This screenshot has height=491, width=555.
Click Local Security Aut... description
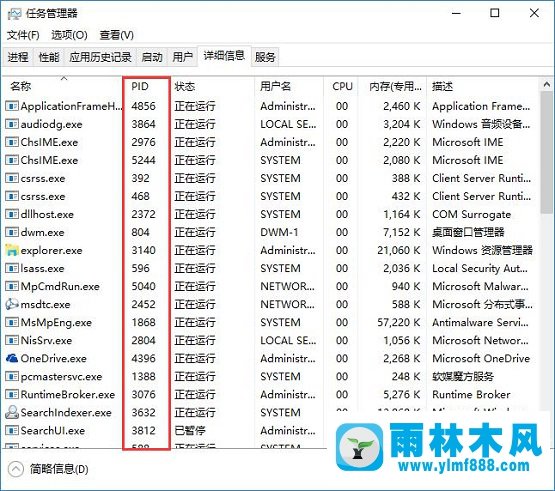[480, 269]
